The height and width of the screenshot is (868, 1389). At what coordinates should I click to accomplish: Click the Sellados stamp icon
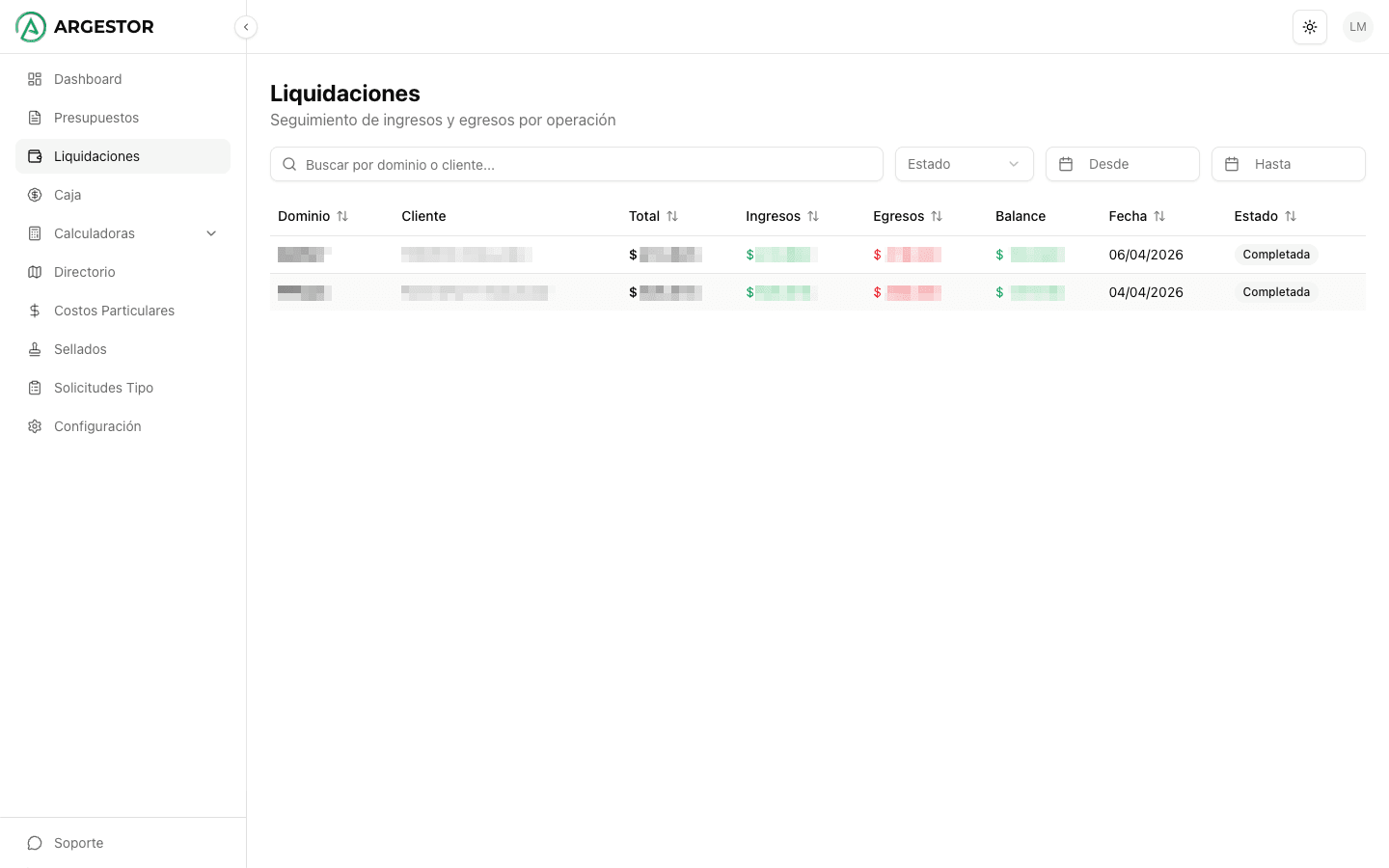[x=35, y=349]
